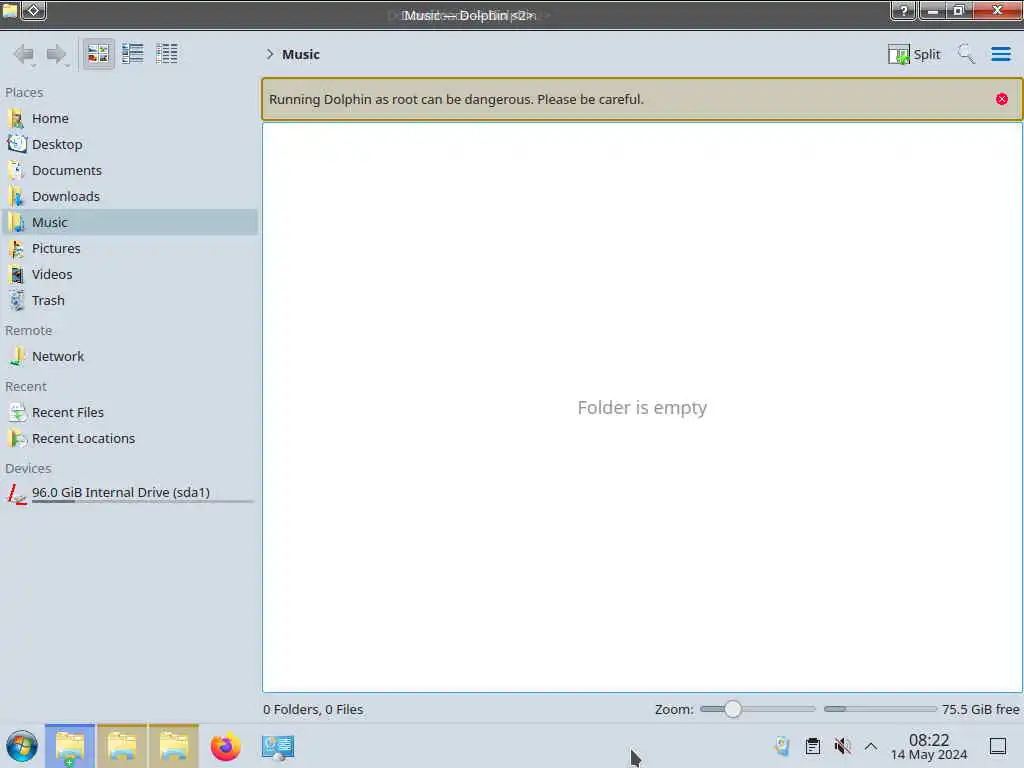Screen dimensions: 1024x768
Task: Open Recent Files
Action: pyautogui.click(x=130, y=413)
